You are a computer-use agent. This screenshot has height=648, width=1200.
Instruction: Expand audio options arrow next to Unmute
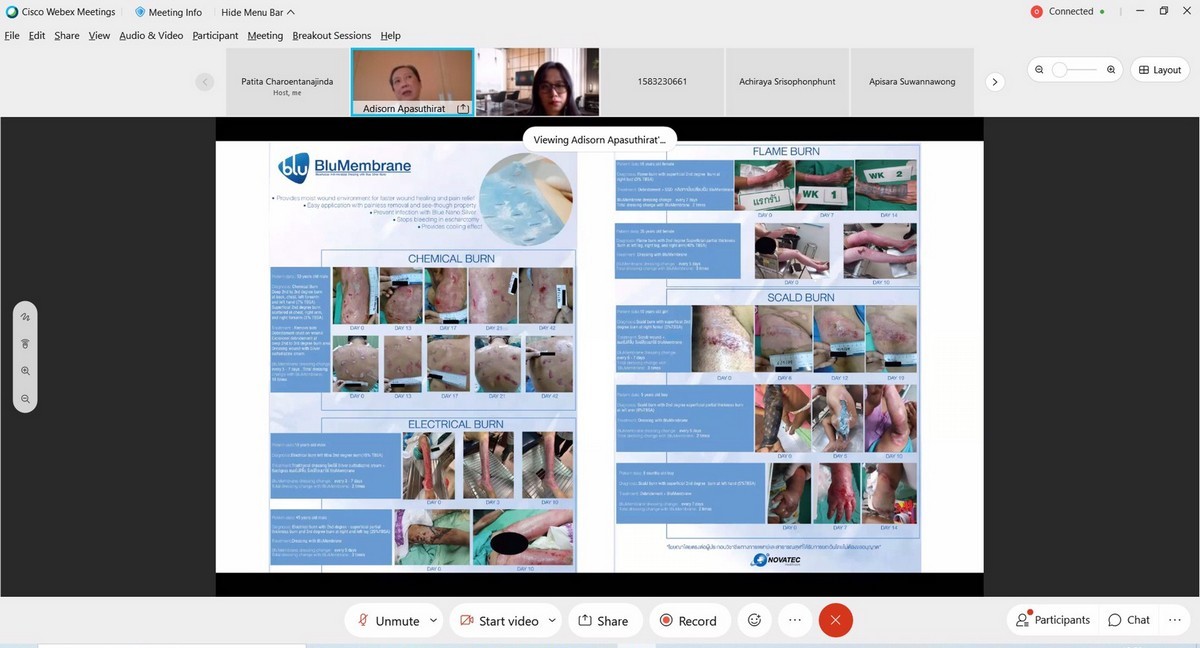point(433,620)
